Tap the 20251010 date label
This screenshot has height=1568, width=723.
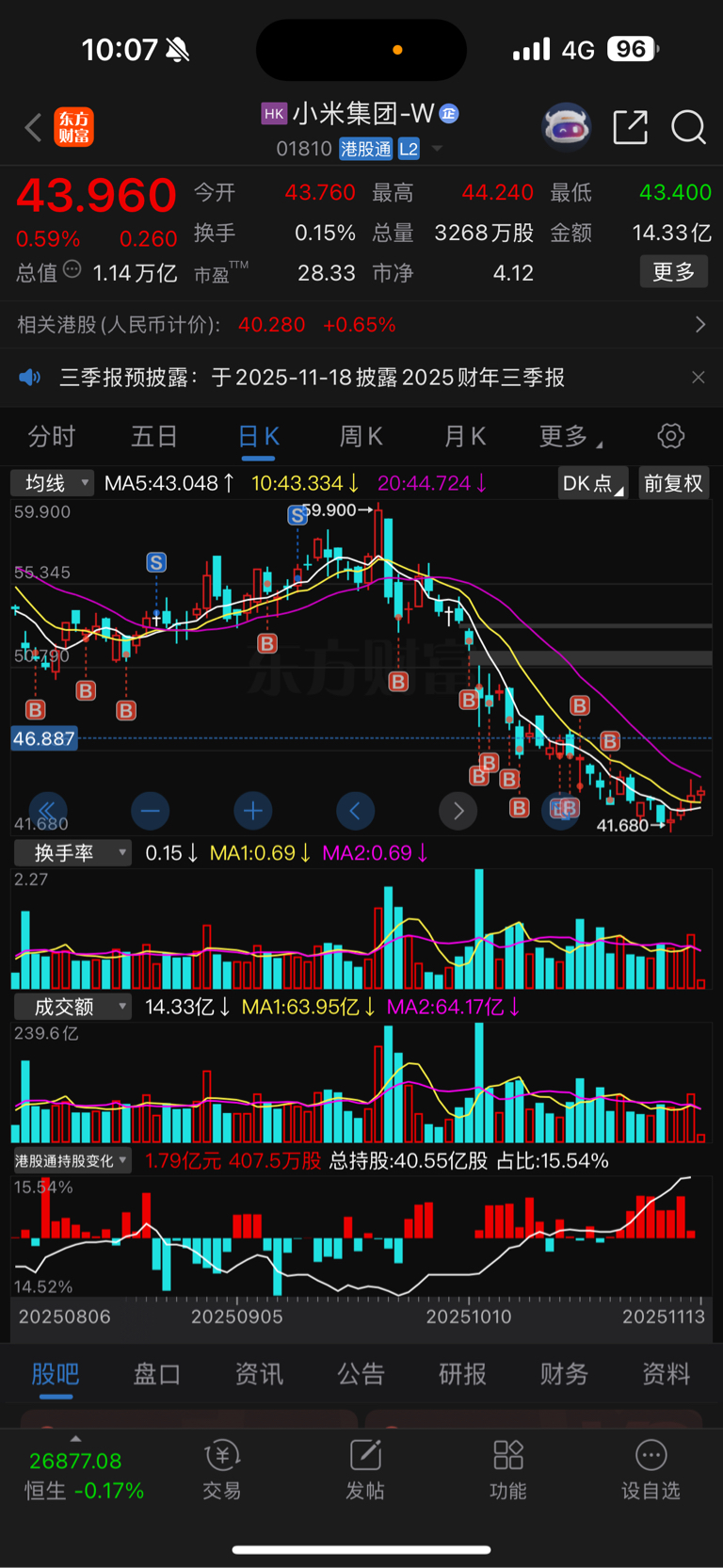(x=469, y=1317)
